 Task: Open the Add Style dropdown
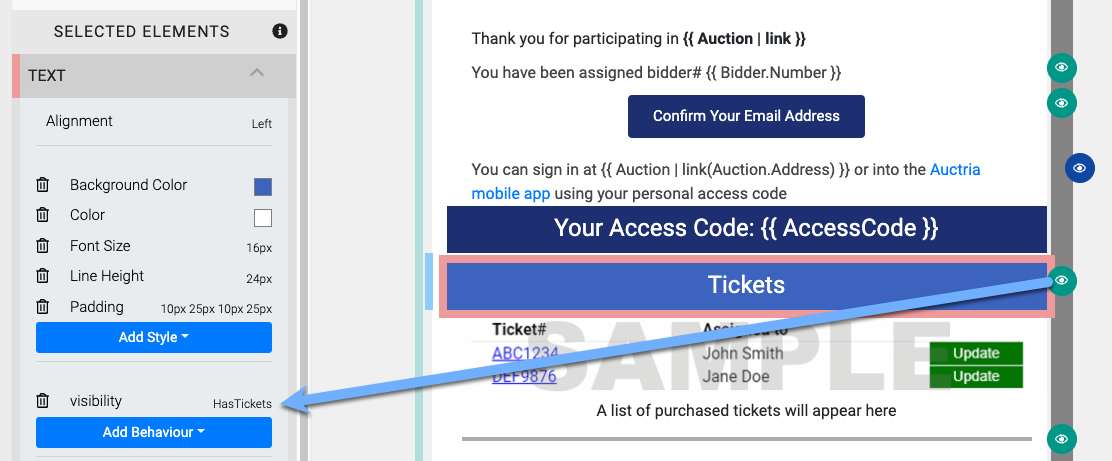pos(154,337)
